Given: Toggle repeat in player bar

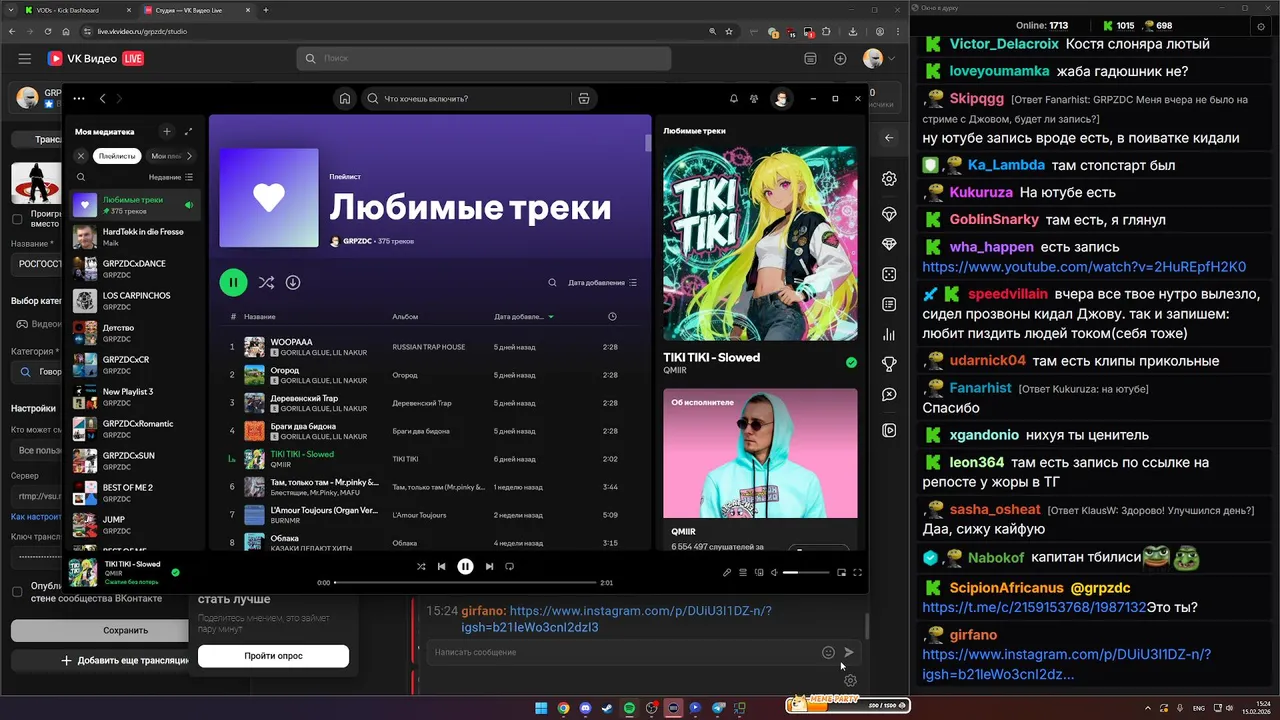Looking at the screenshot, I should [x=509, y=567].
